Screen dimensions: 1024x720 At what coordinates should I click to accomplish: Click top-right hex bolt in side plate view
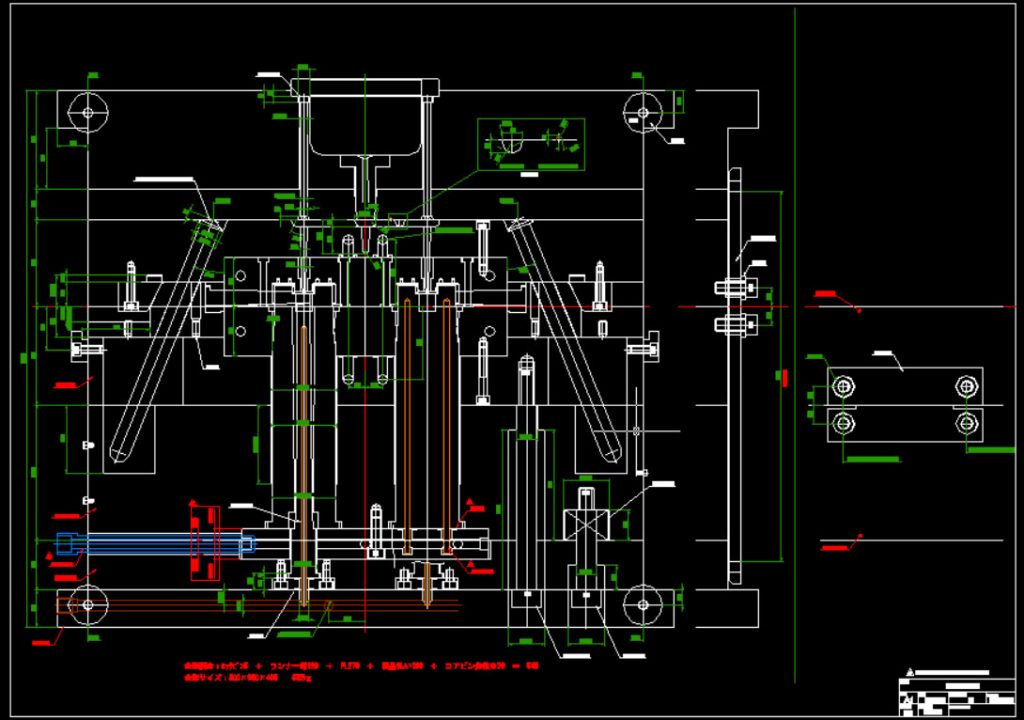(x=965, y=385)
